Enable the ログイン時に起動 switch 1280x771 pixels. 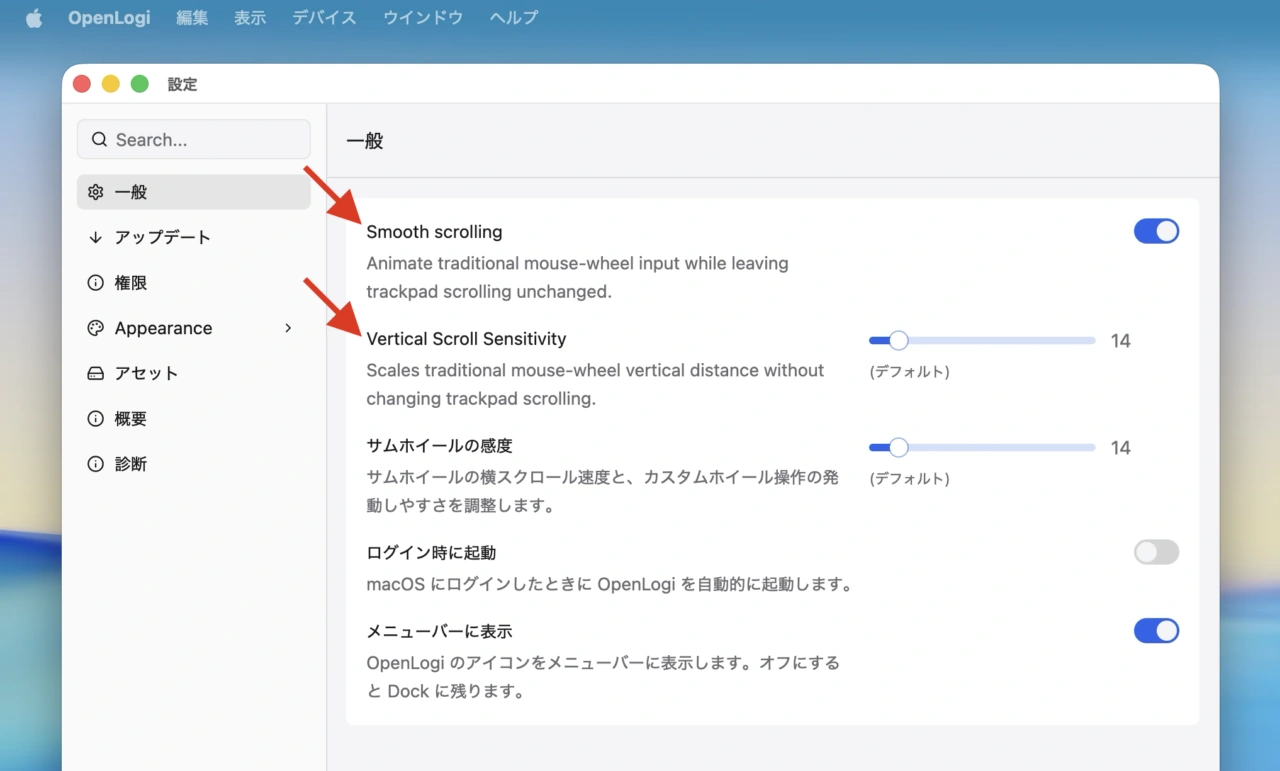(1156, 552)
